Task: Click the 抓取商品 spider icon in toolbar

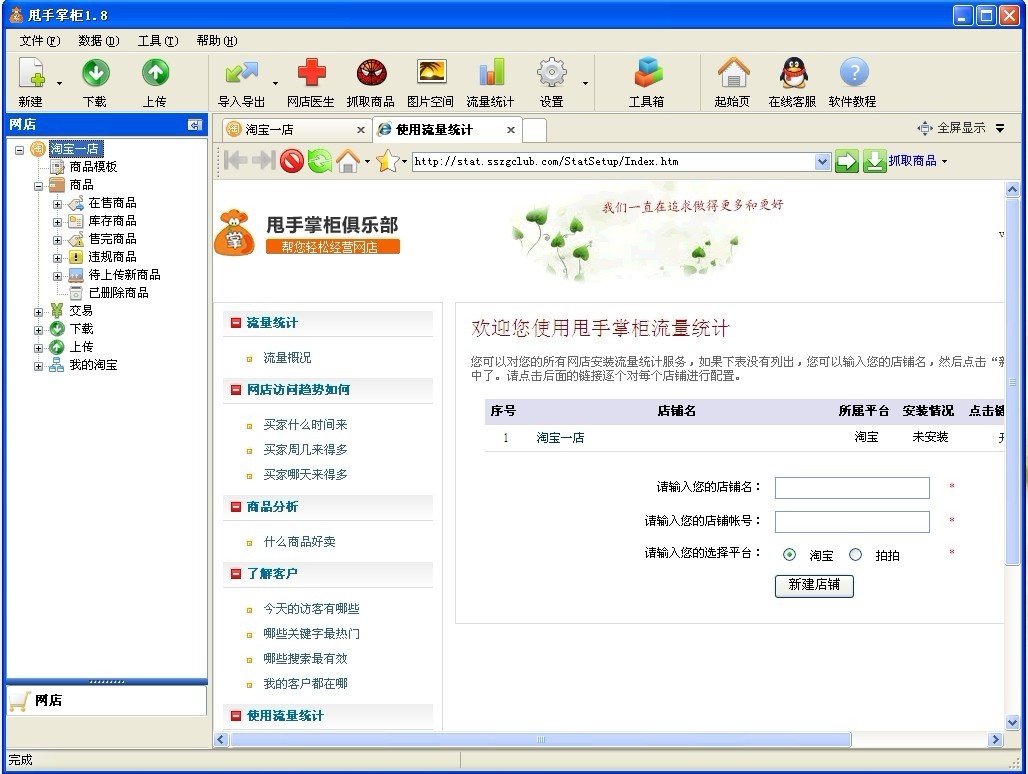Action: point(371,72)
